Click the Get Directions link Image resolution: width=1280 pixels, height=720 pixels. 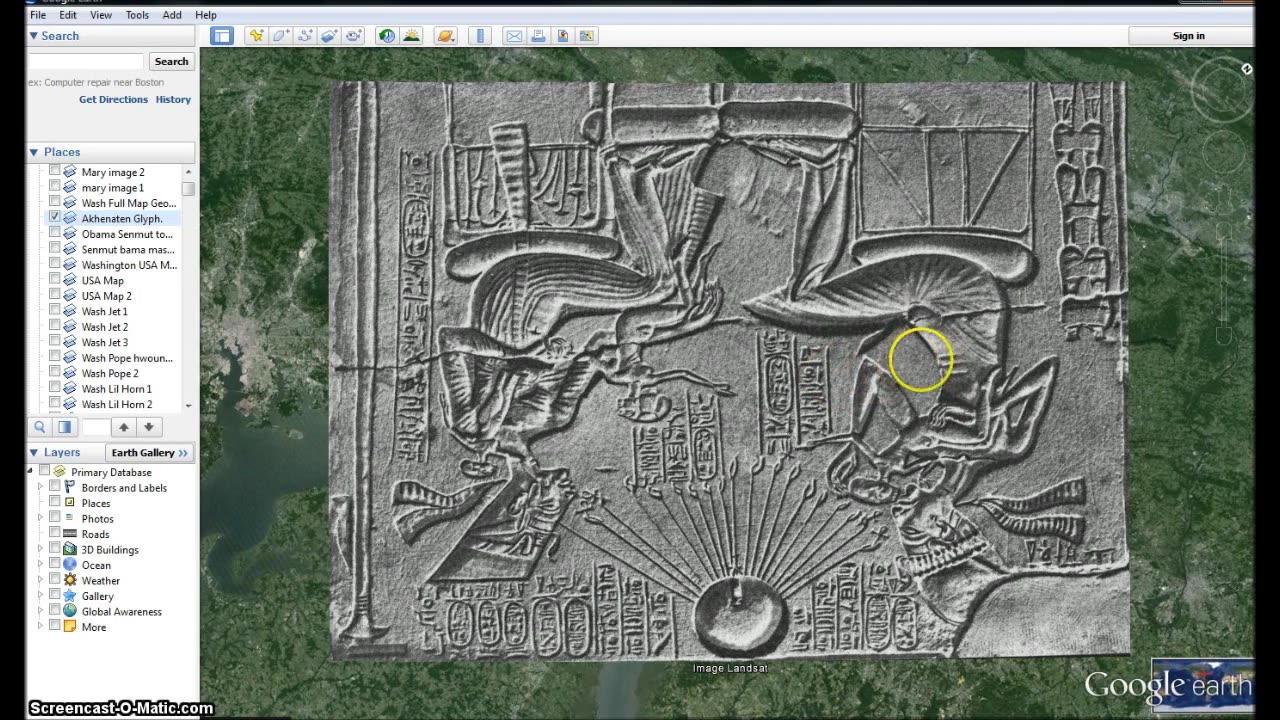(113, 99)
